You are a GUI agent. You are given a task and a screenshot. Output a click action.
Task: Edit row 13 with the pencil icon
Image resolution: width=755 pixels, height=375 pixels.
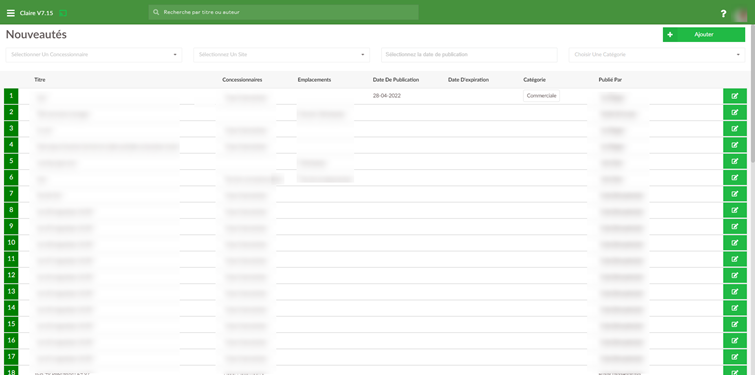(735, 292)
